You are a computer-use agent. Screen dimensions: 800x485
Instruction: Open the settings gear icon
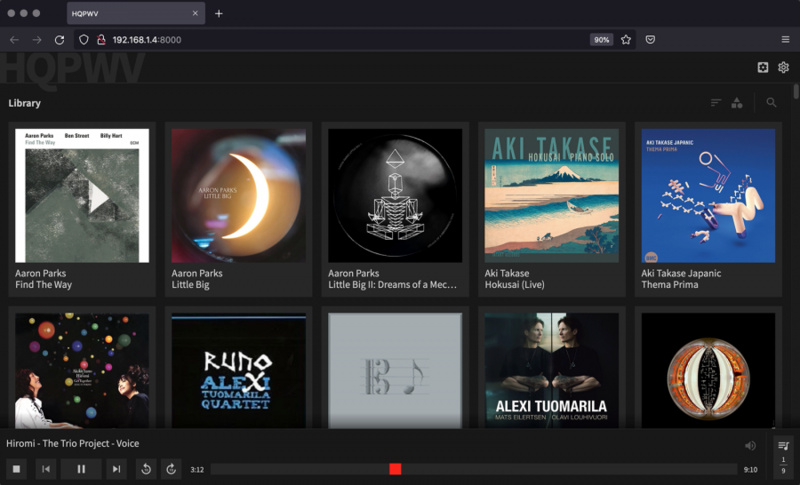pos(784,67)
